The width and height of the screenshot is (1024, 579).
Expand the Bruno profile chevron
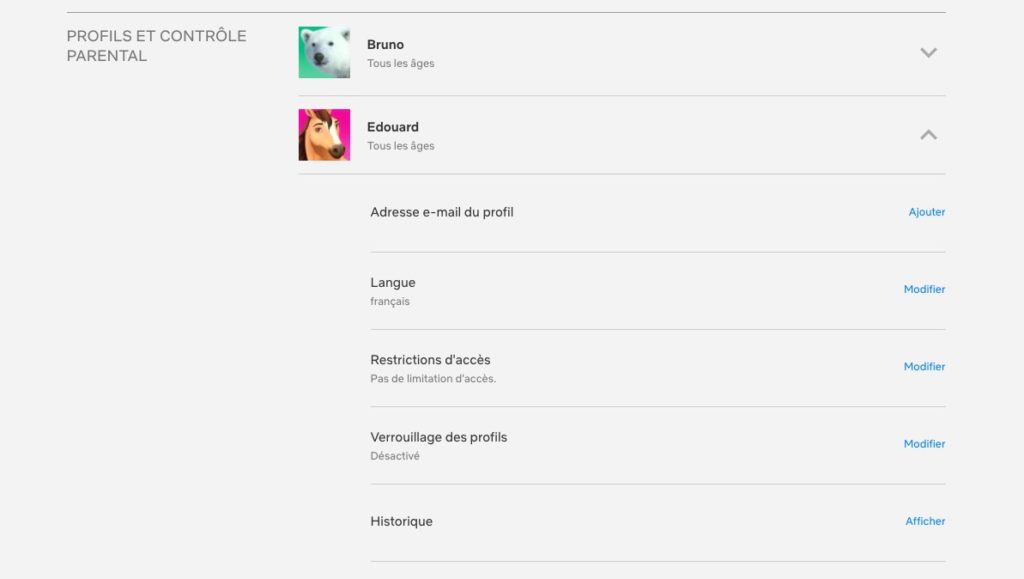[x=928, y=52]
